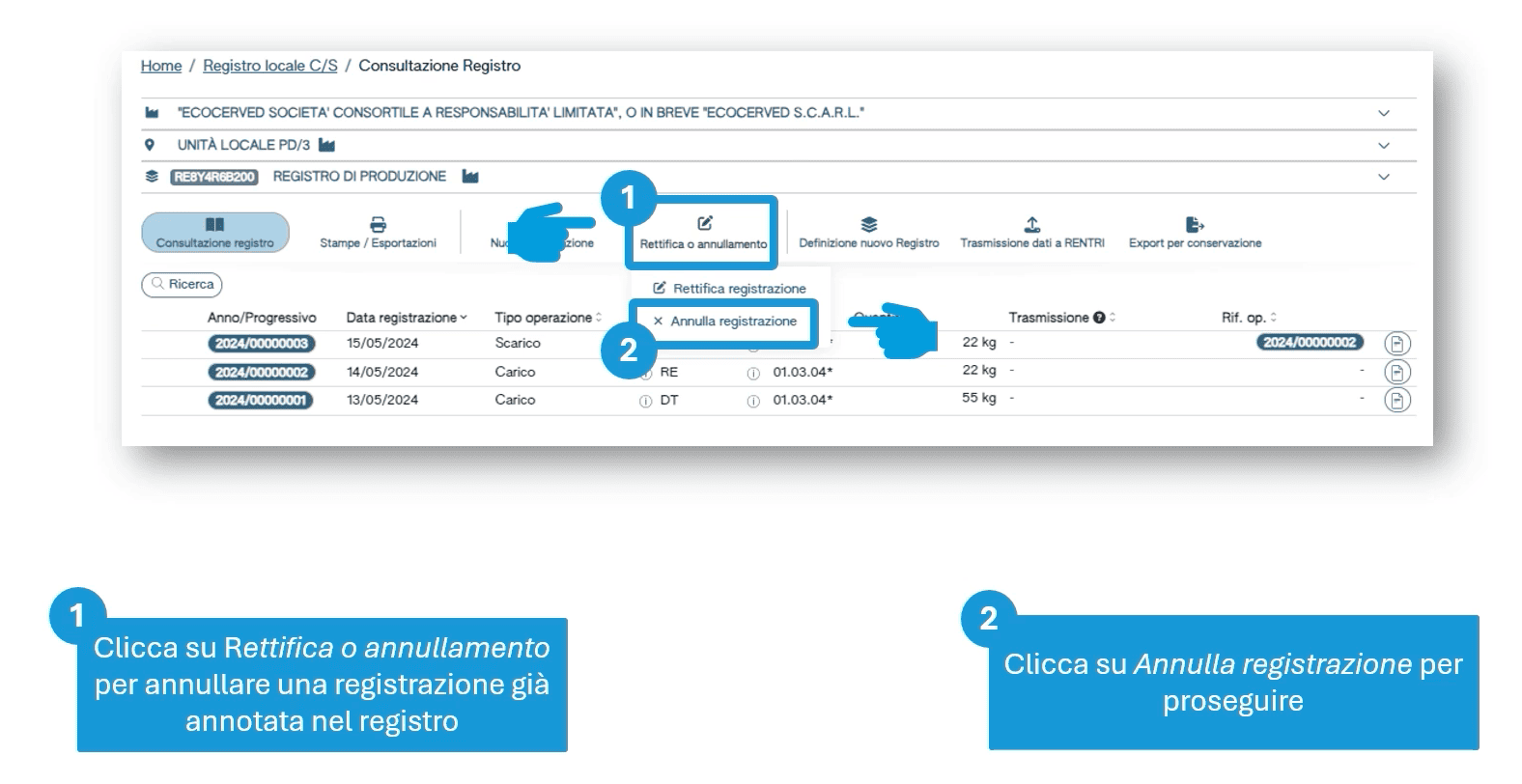Select Rettifica registrazione menu entry

(738, 289)
